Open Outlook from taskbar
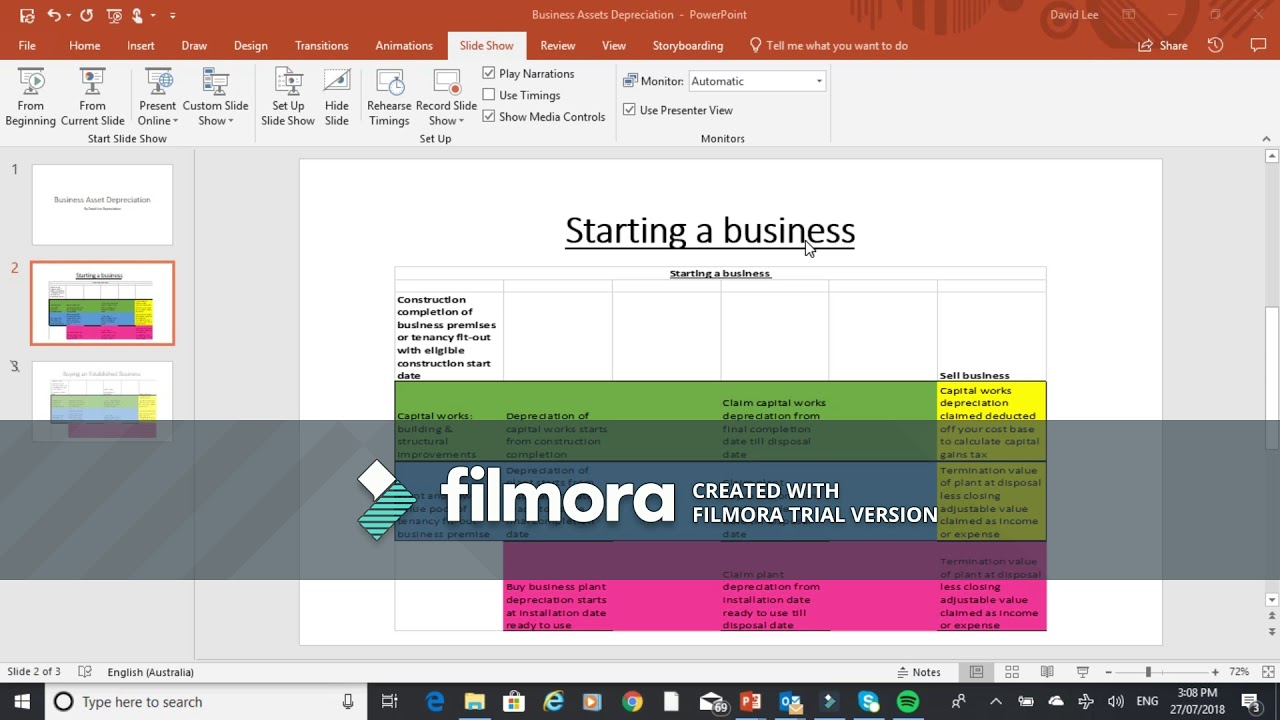The image size is (1280, 720). [790, 702]
